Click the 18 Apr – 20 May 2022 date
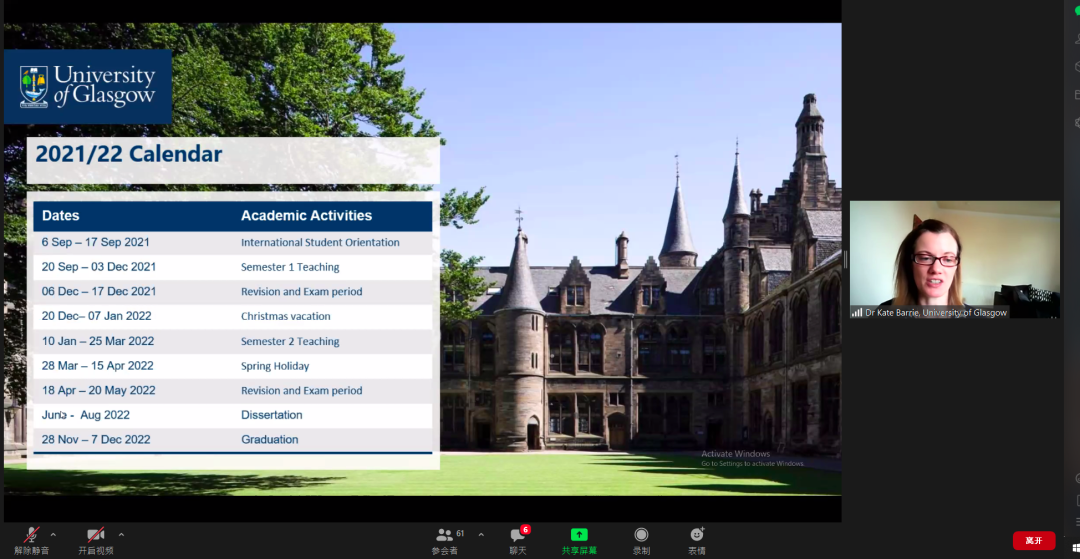This screenshot has height=559, width=1080. point(98,390)
